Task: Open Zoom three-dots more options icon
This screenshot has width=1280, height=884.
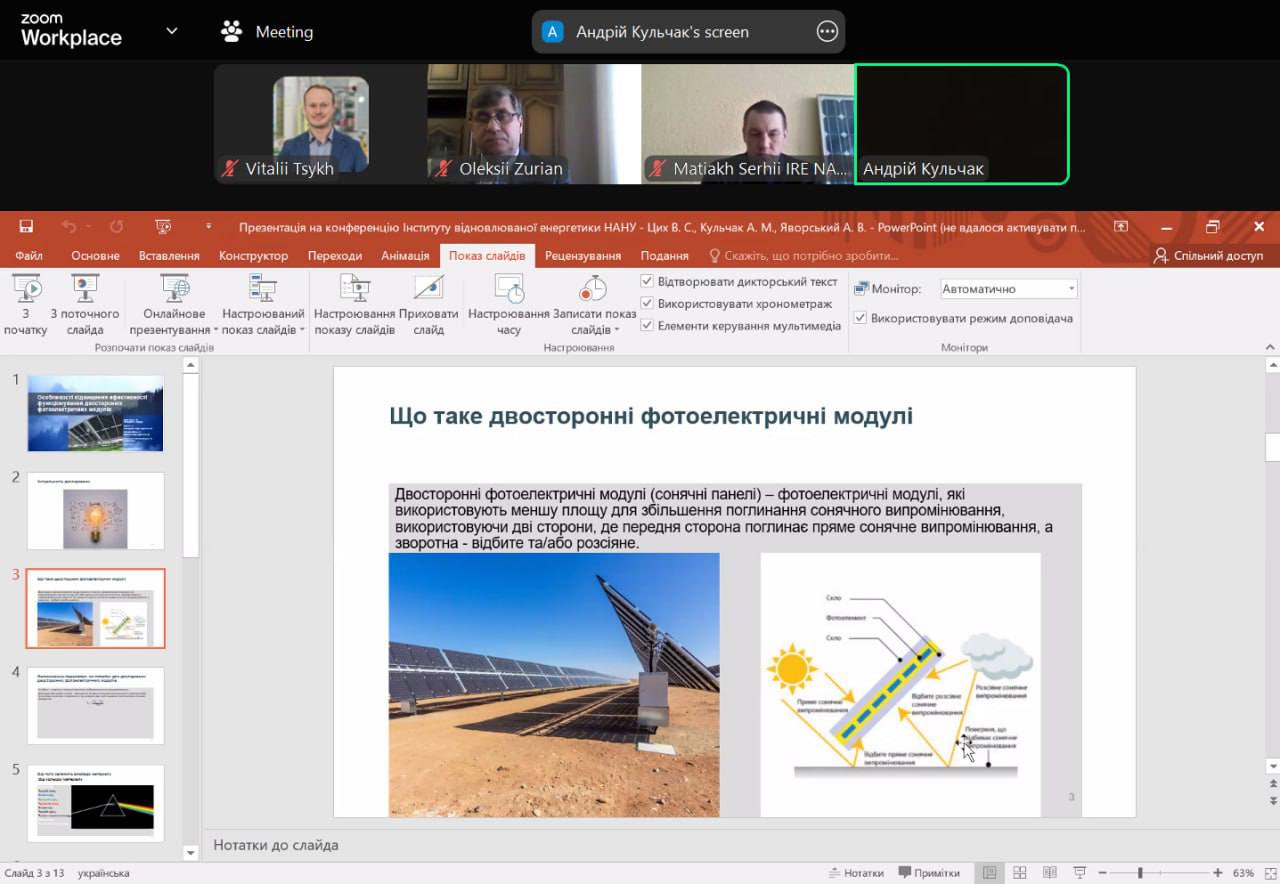Action: (x=827, y=32)
